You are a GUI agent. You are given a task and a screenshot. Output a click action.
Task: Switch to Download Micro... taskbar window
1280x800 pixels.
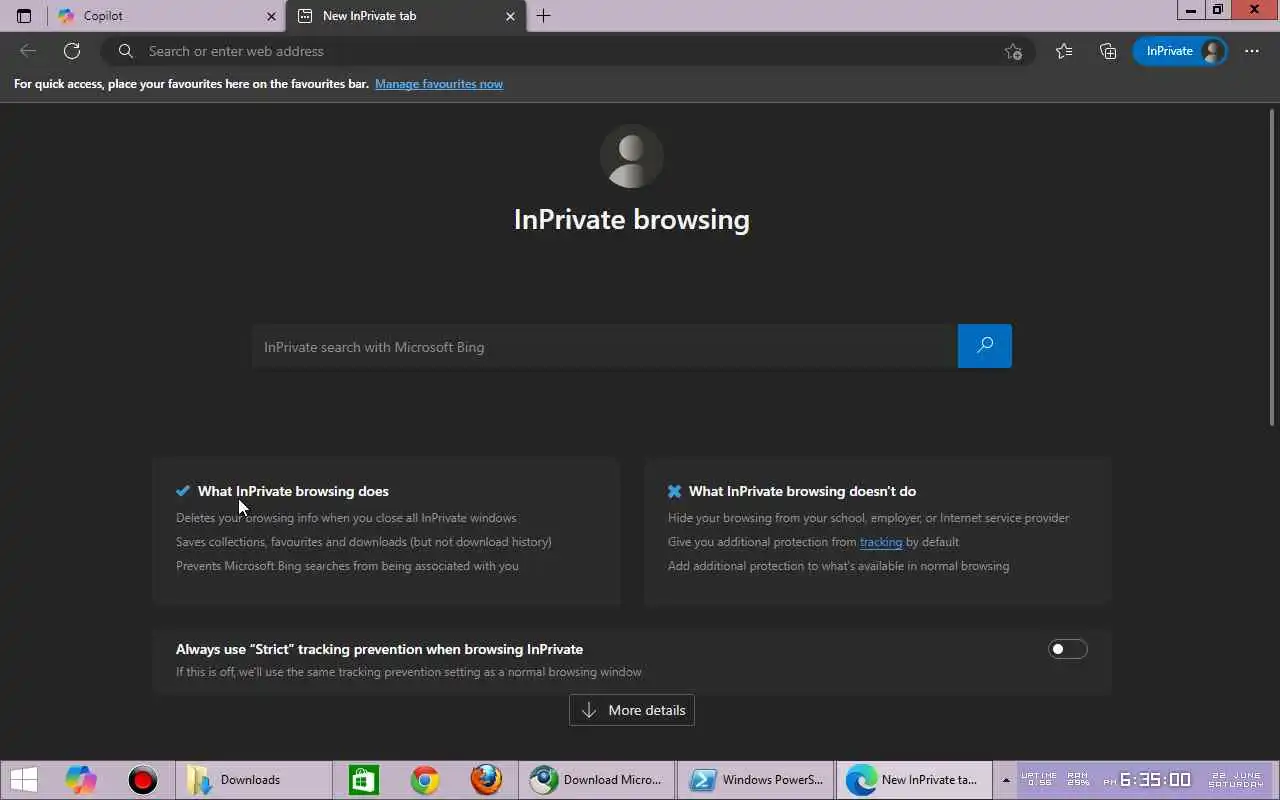(597, 780)
